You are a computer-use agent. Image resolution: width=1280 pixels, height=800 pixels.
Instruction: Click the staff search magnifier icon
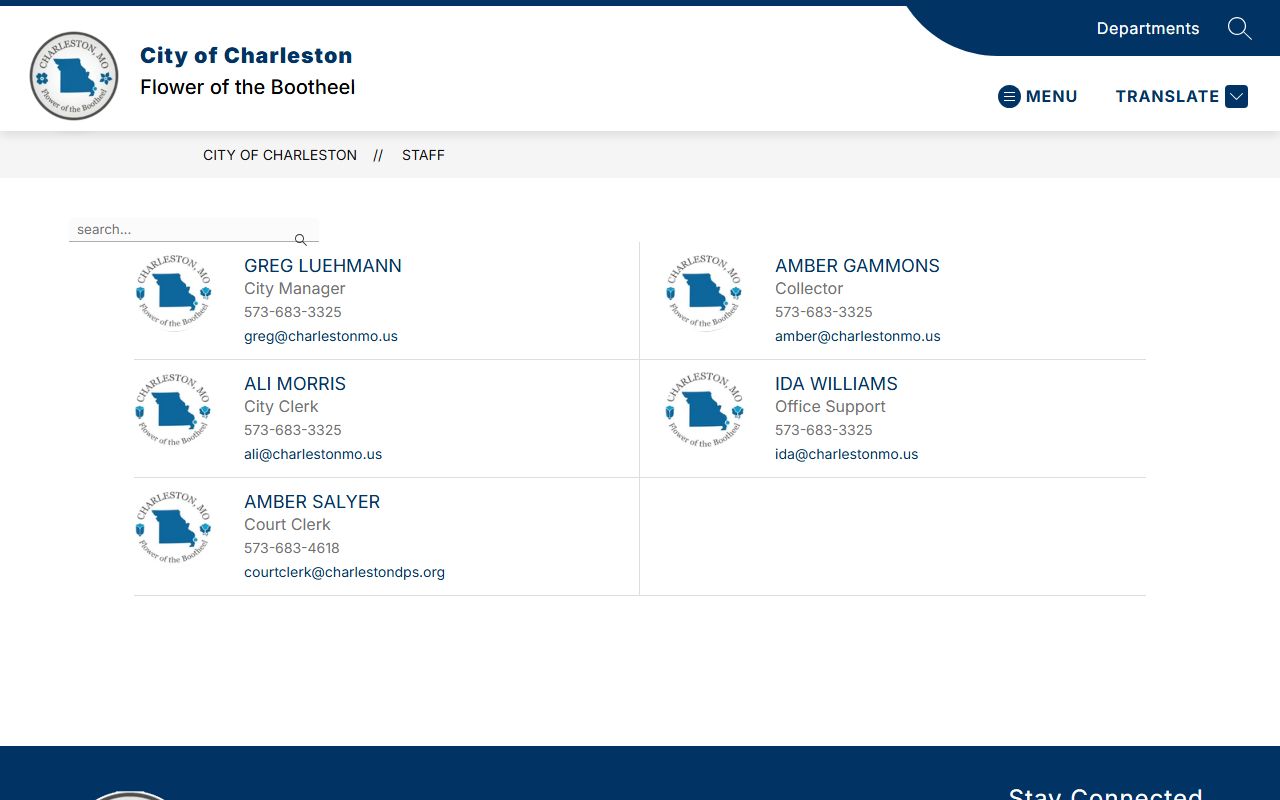pos(300,239)
